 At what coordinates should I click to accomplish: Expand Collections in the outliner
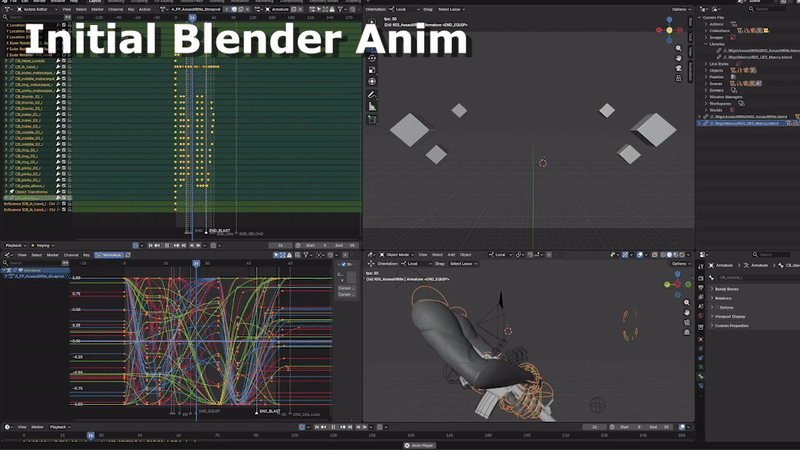click(706, 31)
